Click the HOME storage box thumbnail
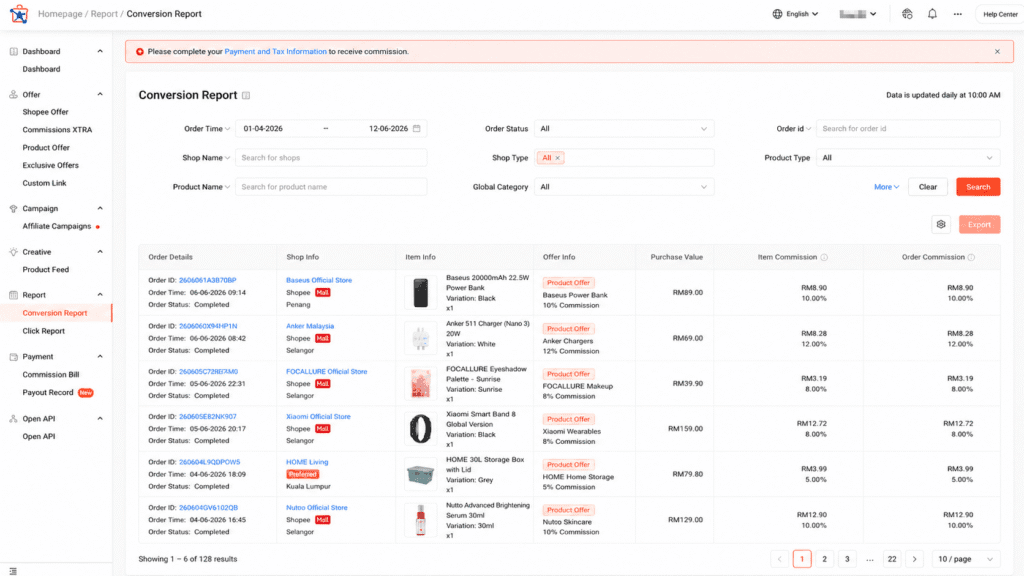Screen dimensions: 1024x576 [x=421, y=474]
